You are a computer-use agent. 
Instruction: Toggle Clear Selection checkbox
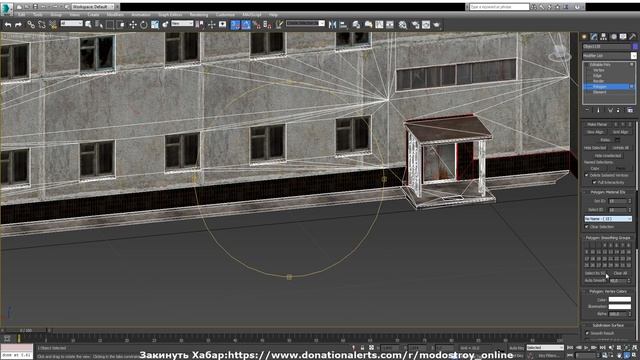click(587, 227)
